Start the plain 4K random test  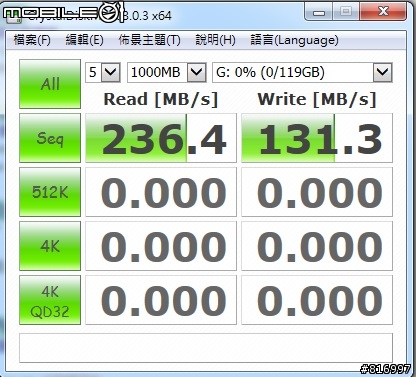point(50,246)
